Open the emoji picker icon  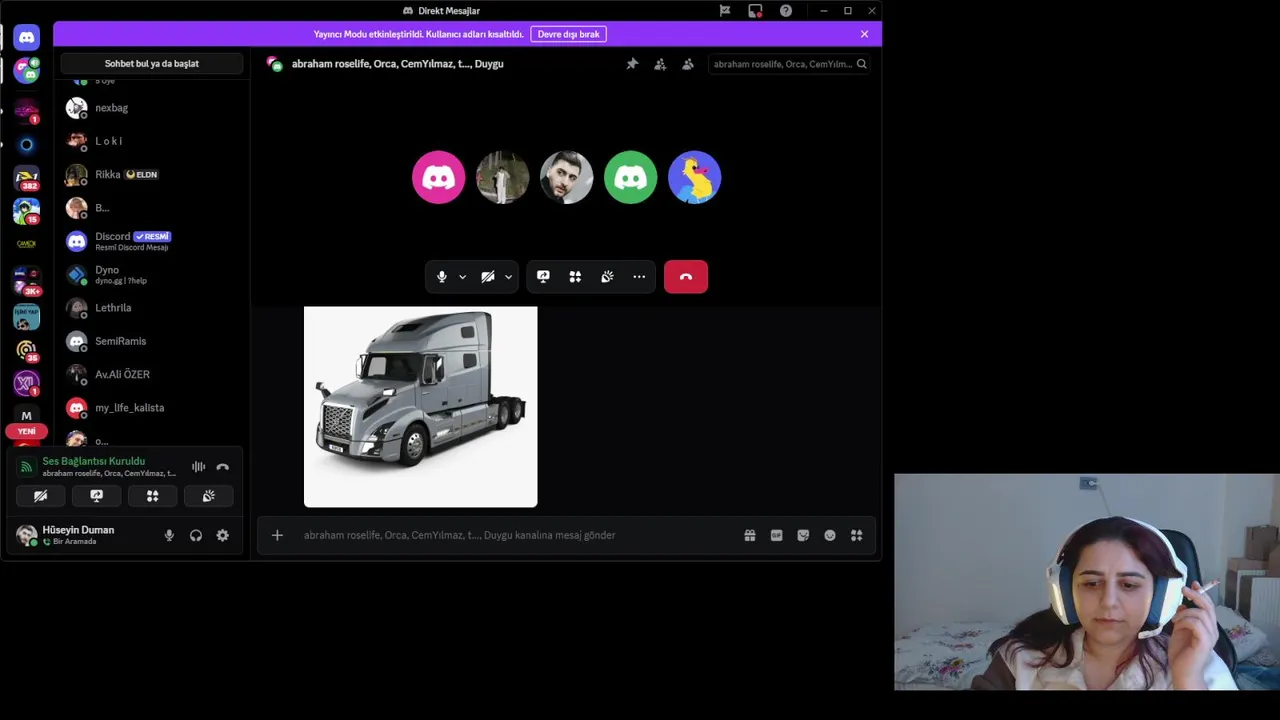(x=830, y=536)
